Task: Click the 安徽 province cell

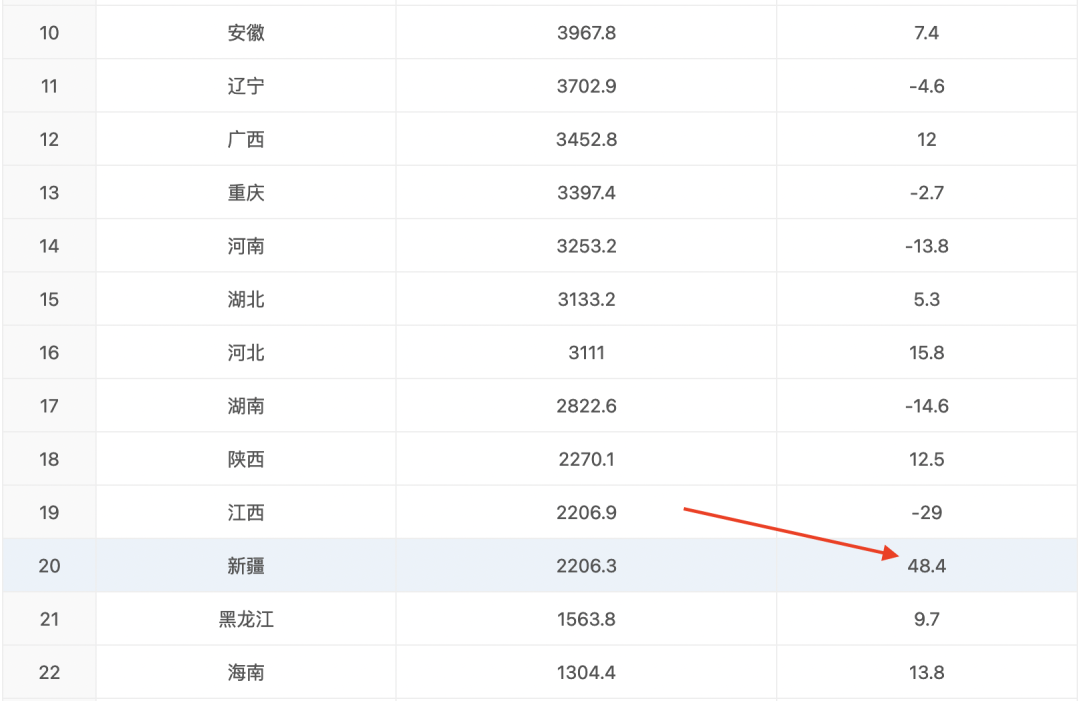Action: click(246, 33)
